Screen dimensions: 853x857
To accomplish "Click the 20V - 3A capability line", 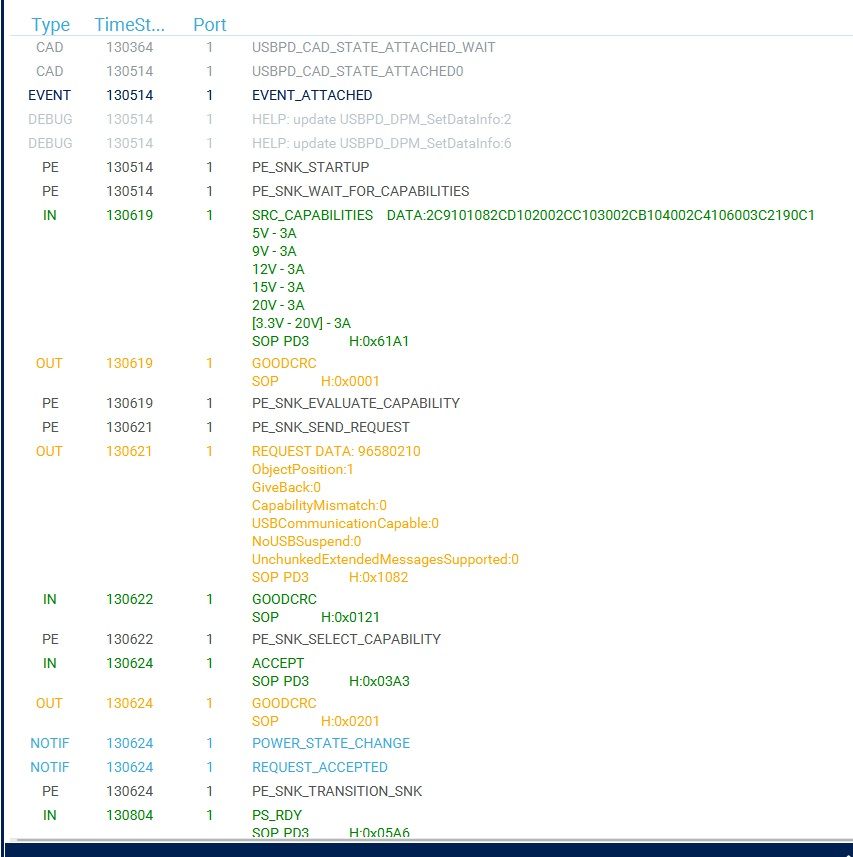I will pyautogui.click(x=278, y=306).
